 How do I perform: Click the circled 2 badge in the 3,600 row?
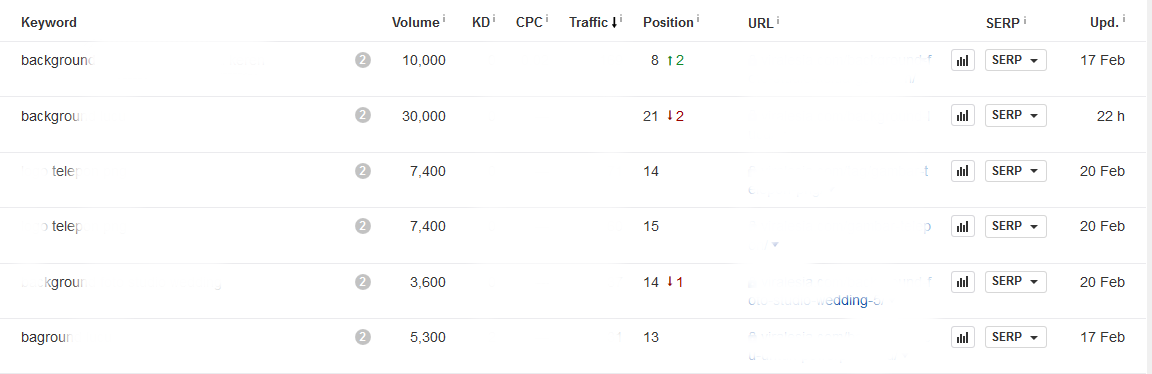[x=362, y=282]
